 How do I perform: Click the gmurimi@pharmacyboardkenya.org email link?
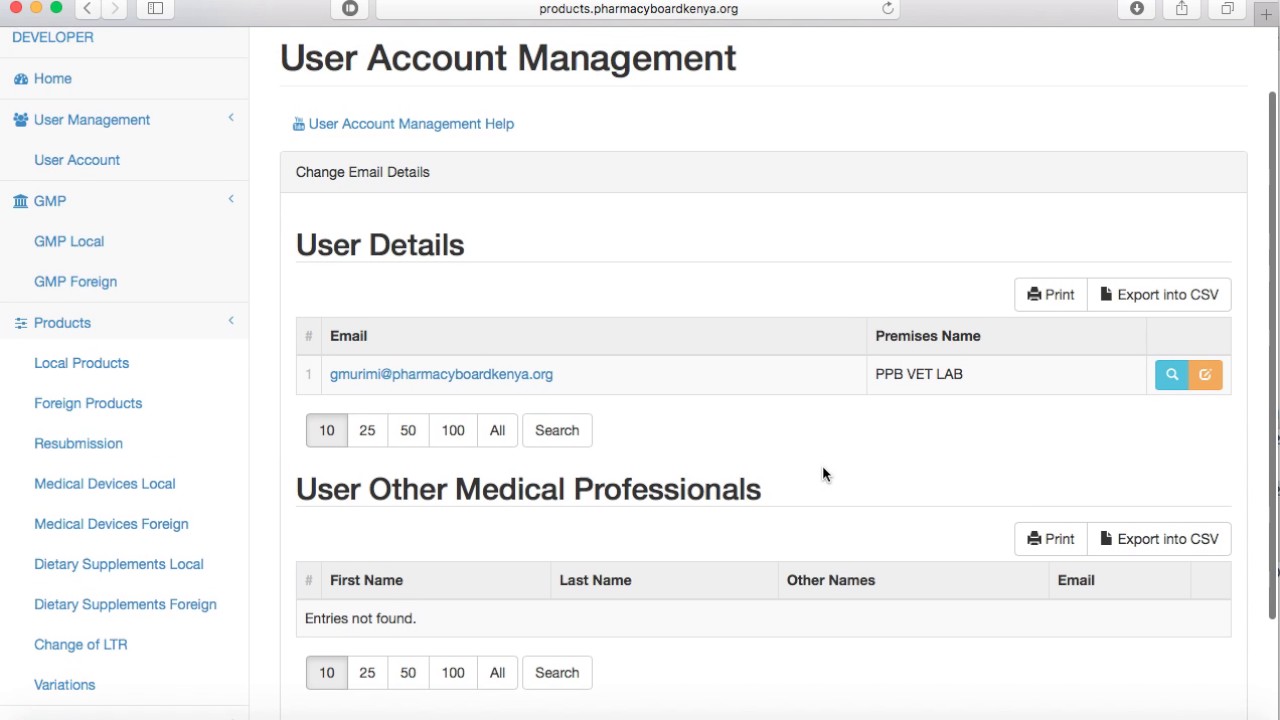point(441,374)
